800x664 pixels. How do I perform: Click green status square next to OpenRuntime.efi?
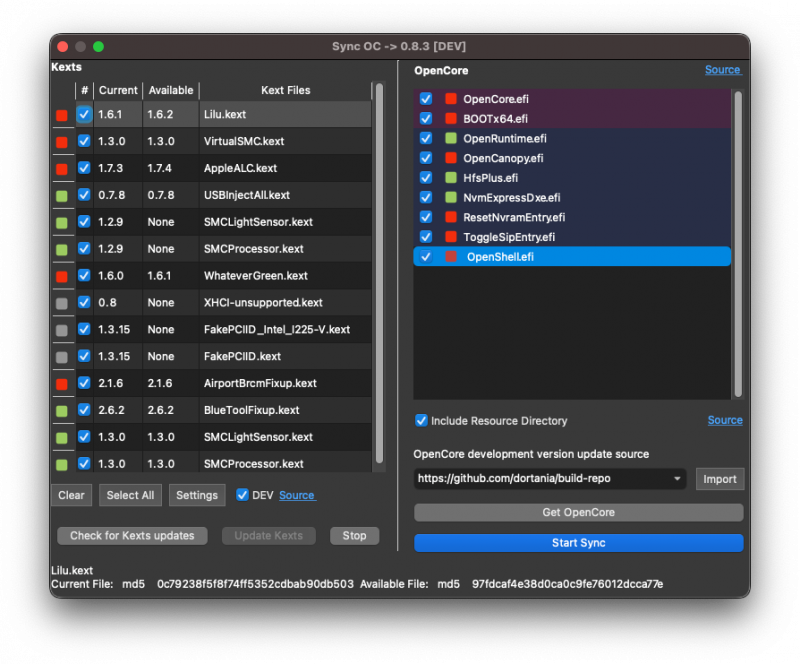pyautogui.click(x=450, y=138)
